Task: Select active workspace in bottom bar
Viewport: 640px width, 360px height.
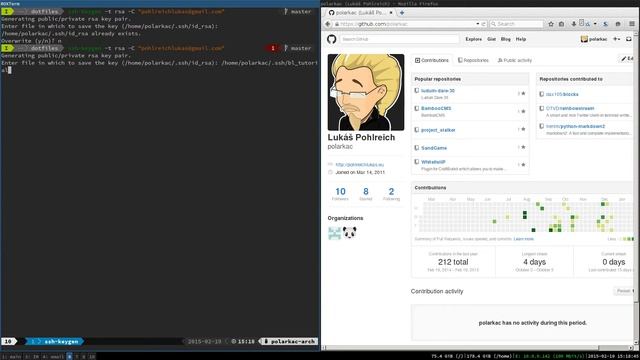Action: coord(69,356)
